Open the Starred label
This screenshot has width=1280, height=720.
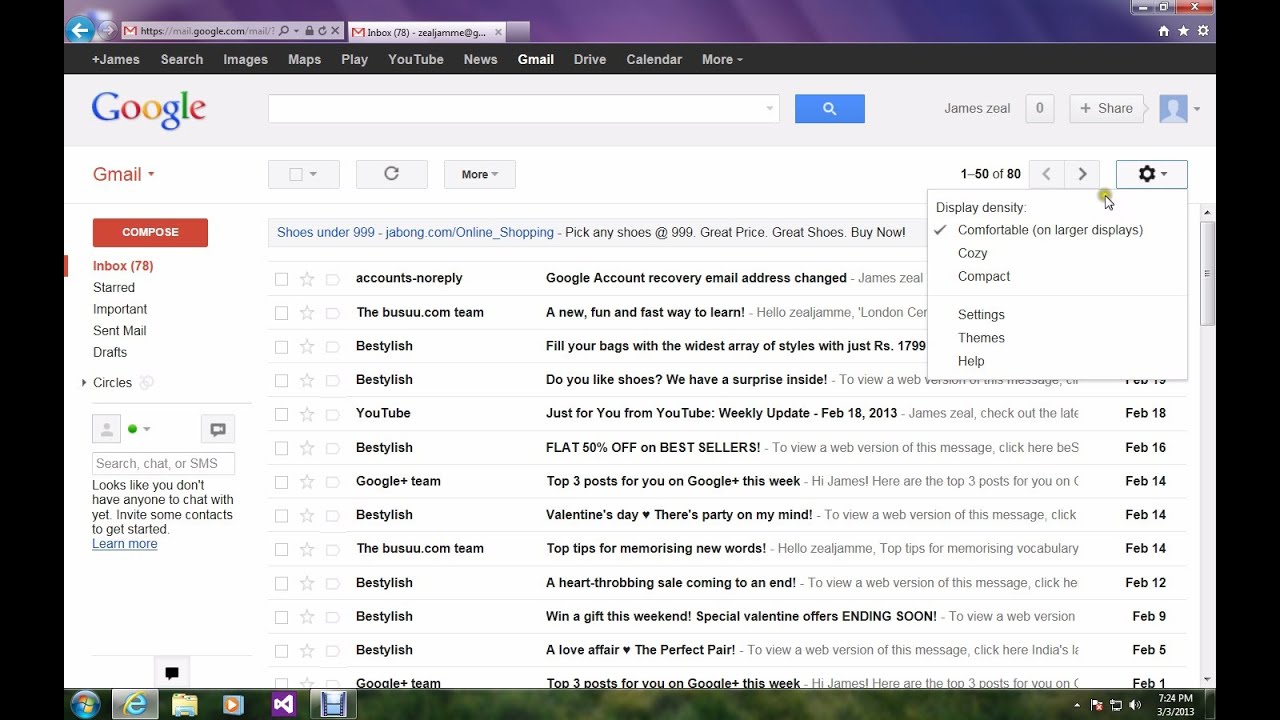click(114, 288)
